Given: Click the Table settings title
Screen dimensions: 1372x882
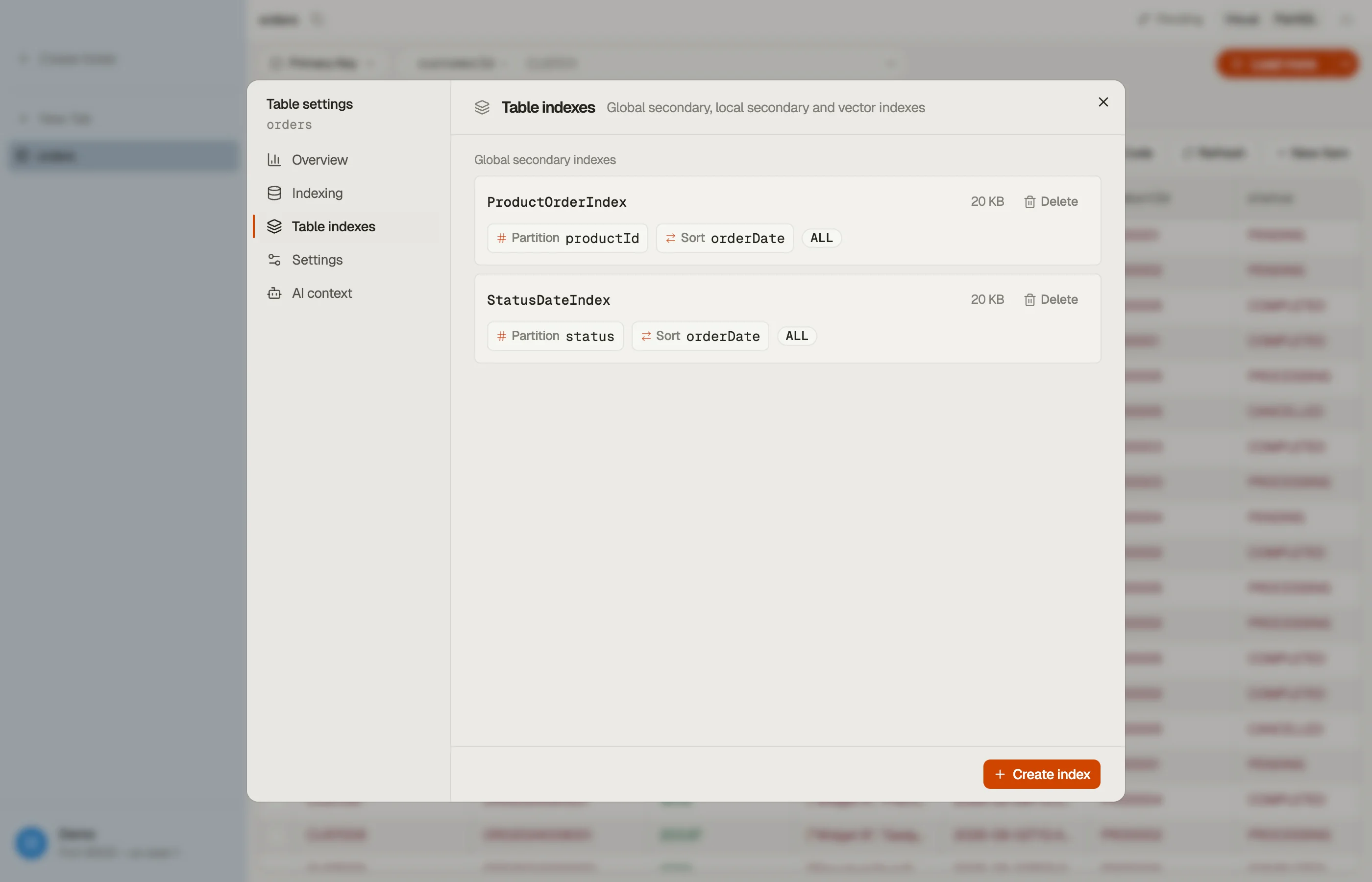Looking at the screenshot, I should click(x=309, y=104).
